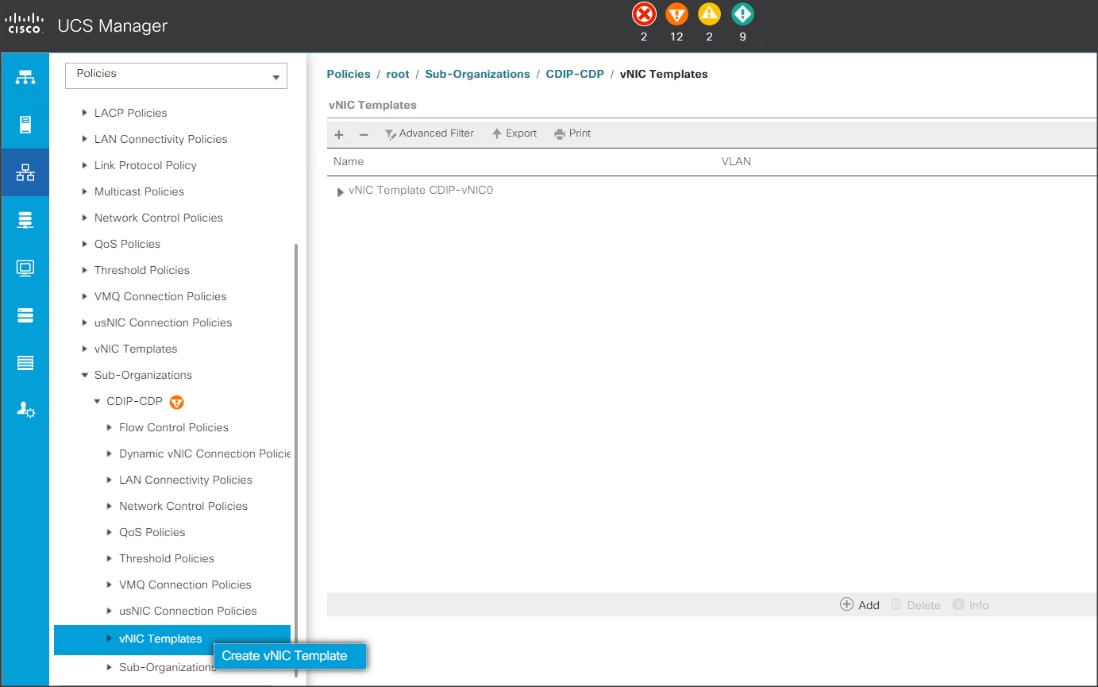This screenshot has width=1098, height=687.
Task: Open the Servers tab icon
Action: (25, 125)
